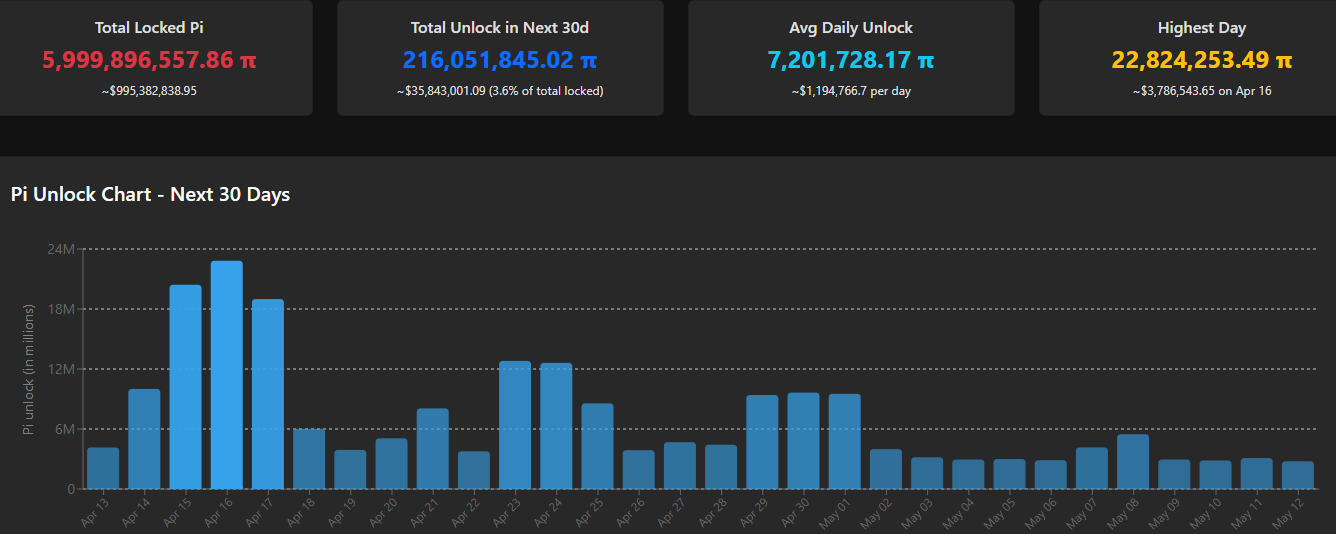Select the Apr 14 bar
This screenshot has height=534, width=1336.
click(x=144, y=439)
